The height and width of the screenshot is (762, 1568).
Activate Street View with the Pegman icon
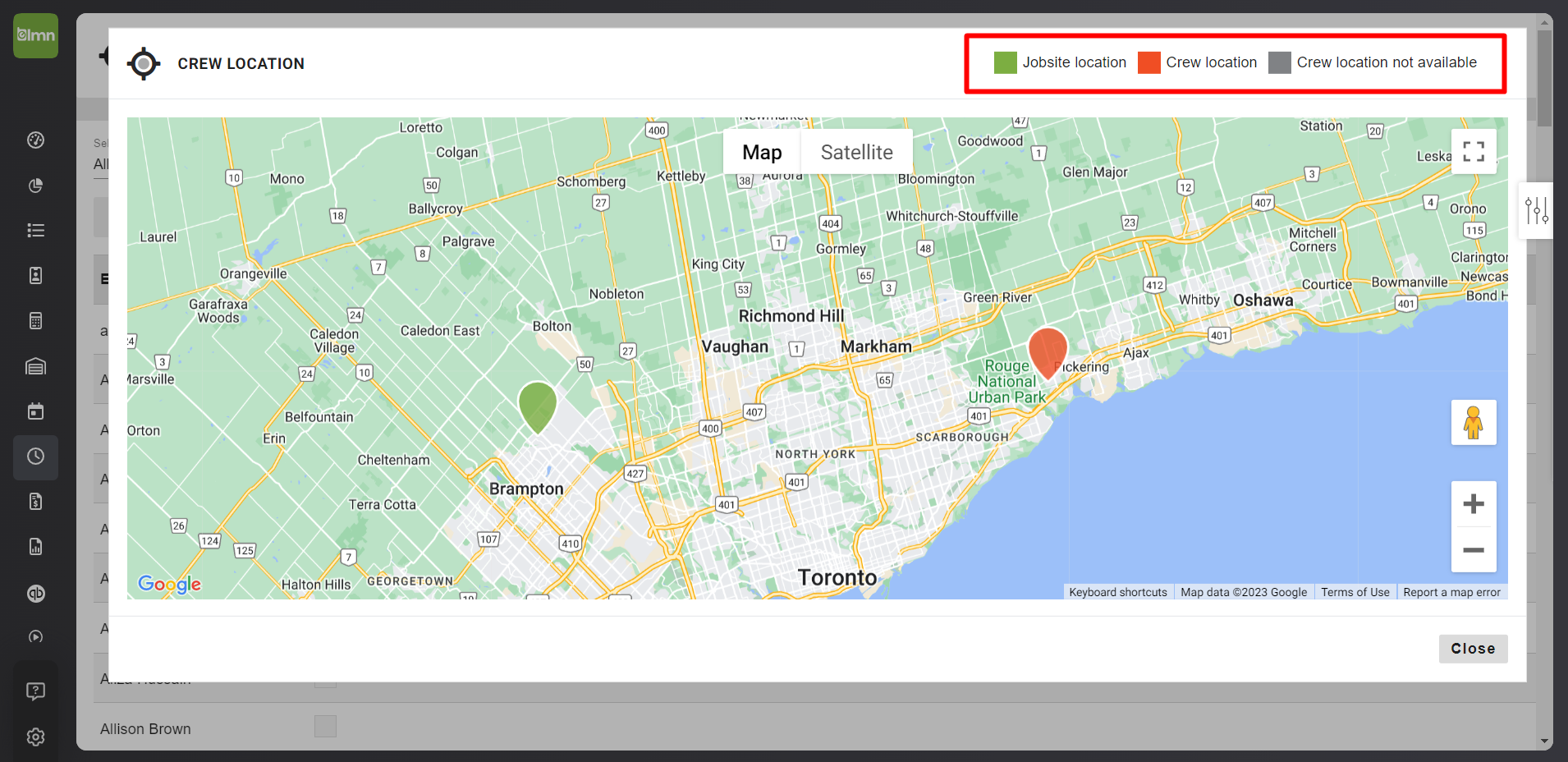coord(1473,422)
